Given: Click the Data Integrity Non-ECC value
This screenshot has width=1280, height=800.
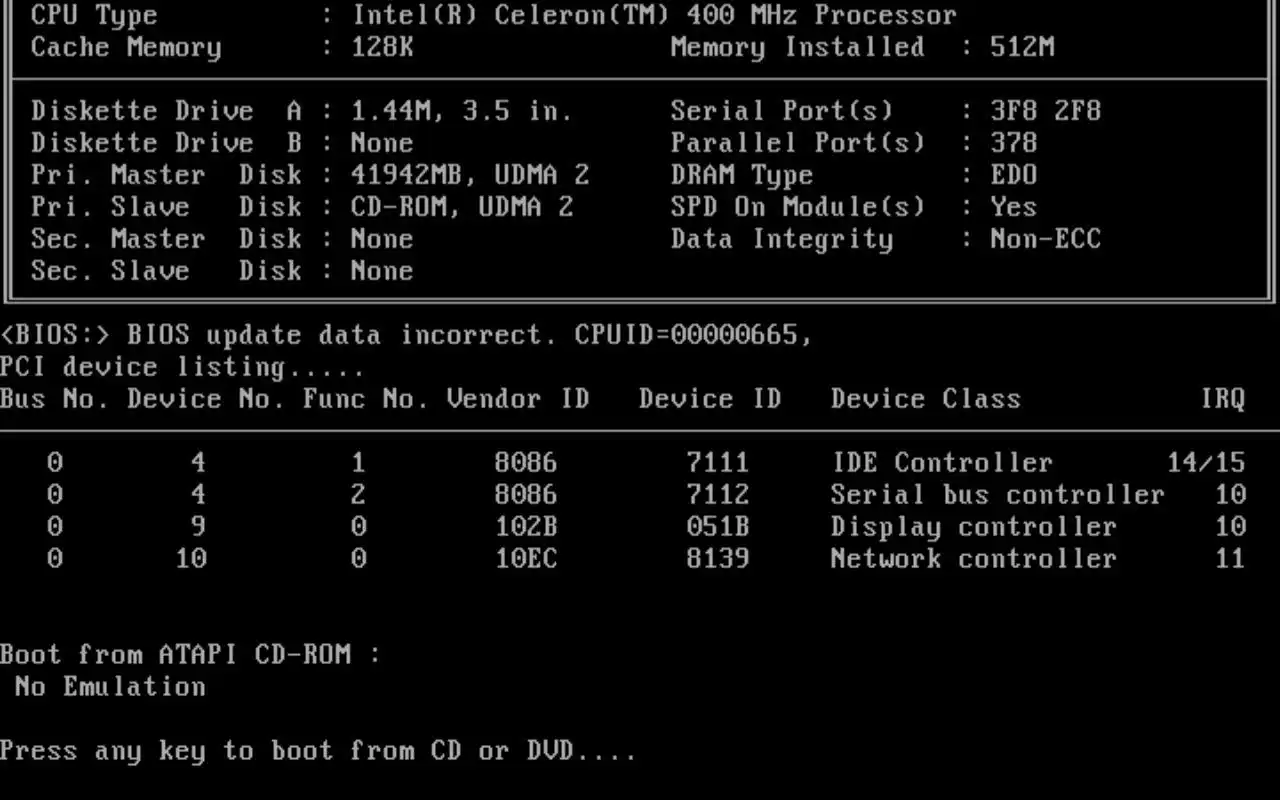Looking at the screenshot, I should click(1045, 239).
